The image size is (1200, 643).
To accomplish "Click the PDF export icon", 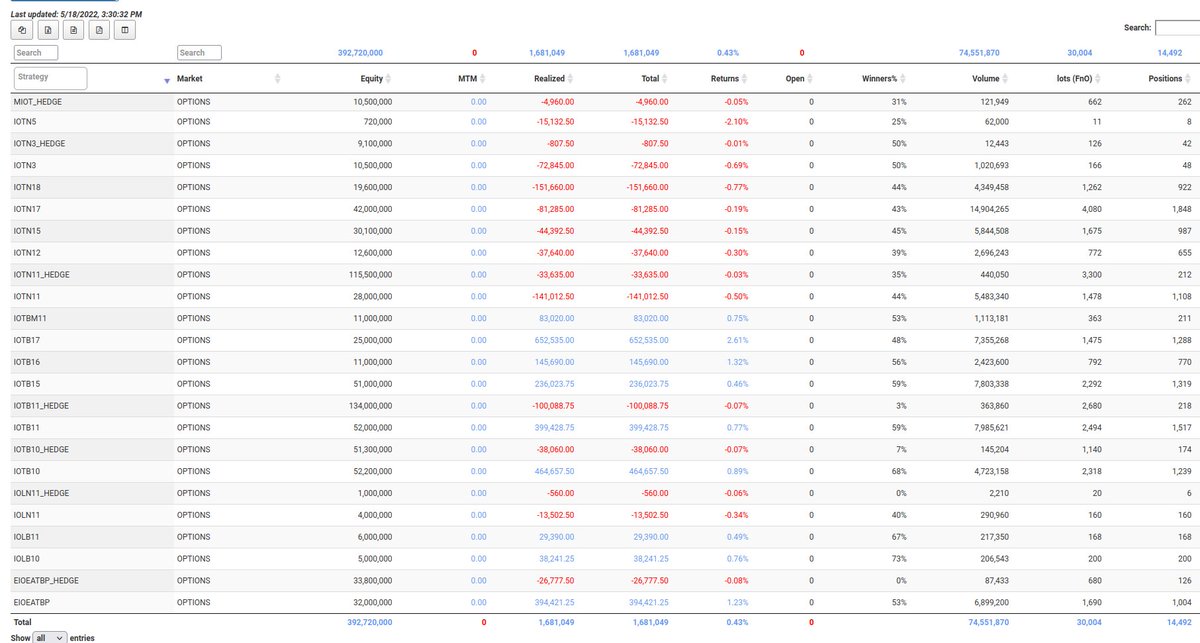I will coord(99,29).
